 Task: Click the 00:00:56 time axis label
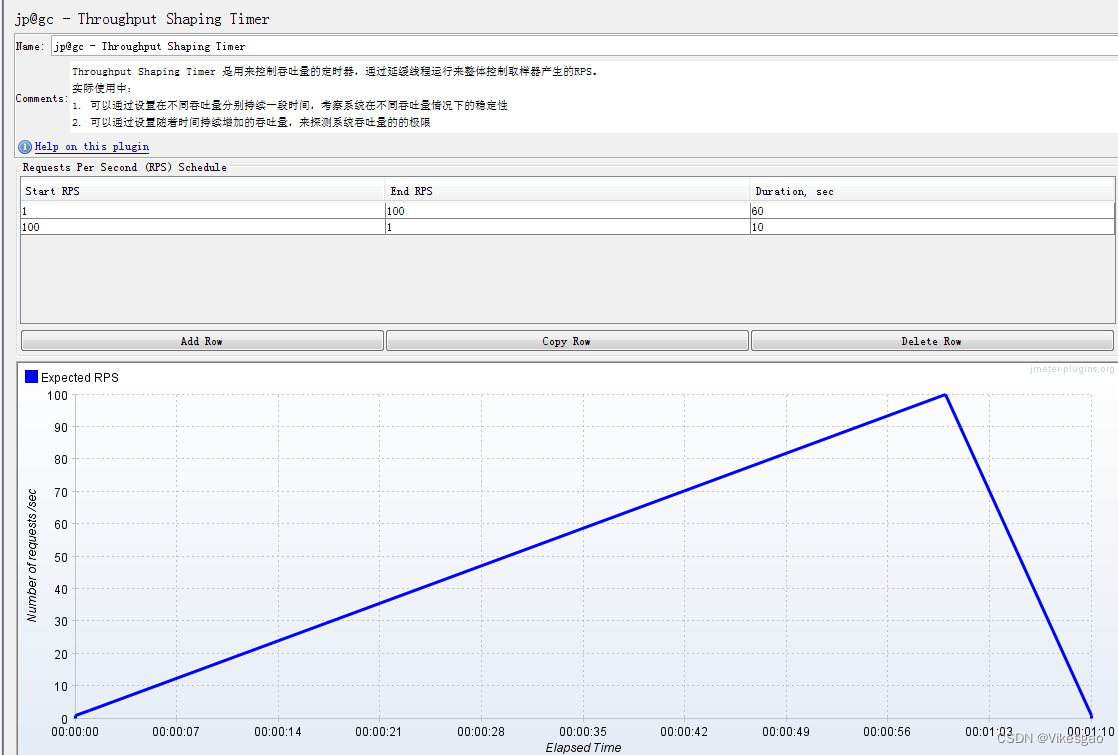pyautogui.click(x=887, y=731)
